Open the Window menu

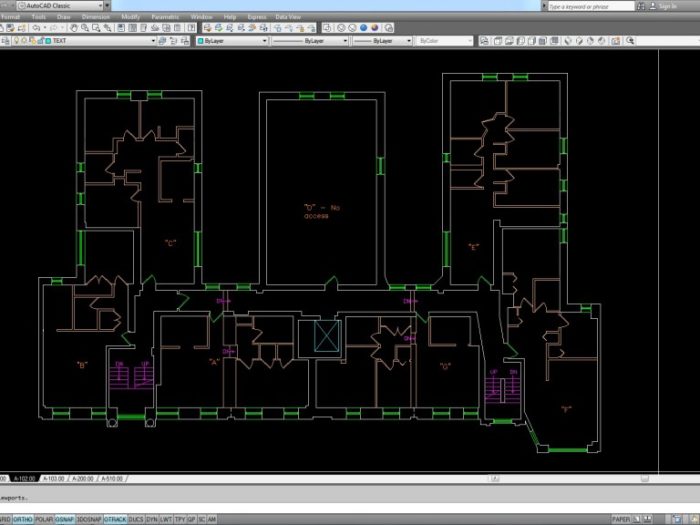(201, 17)
